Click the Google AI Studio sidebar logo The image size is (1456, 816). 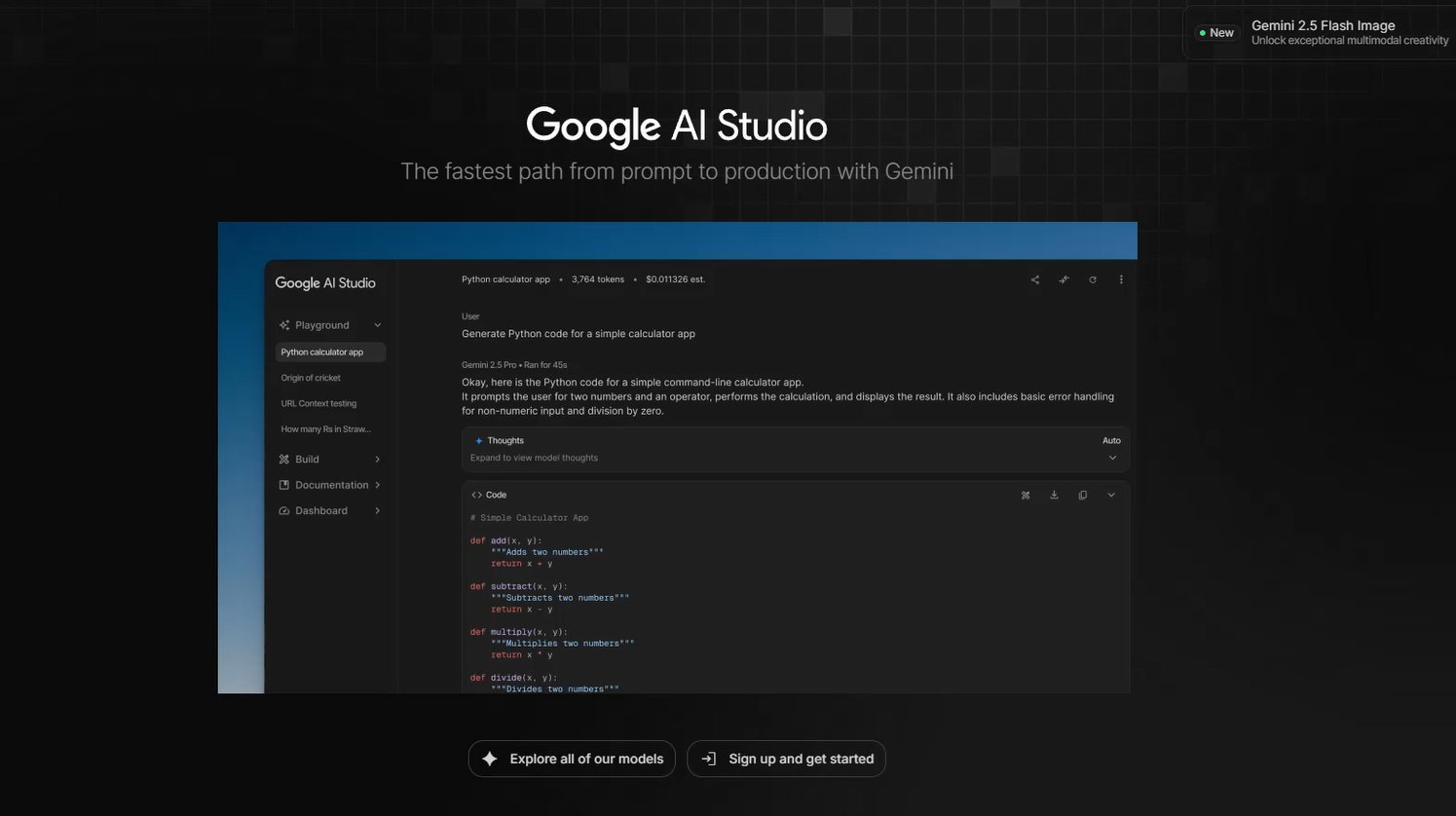coord(325,282)
